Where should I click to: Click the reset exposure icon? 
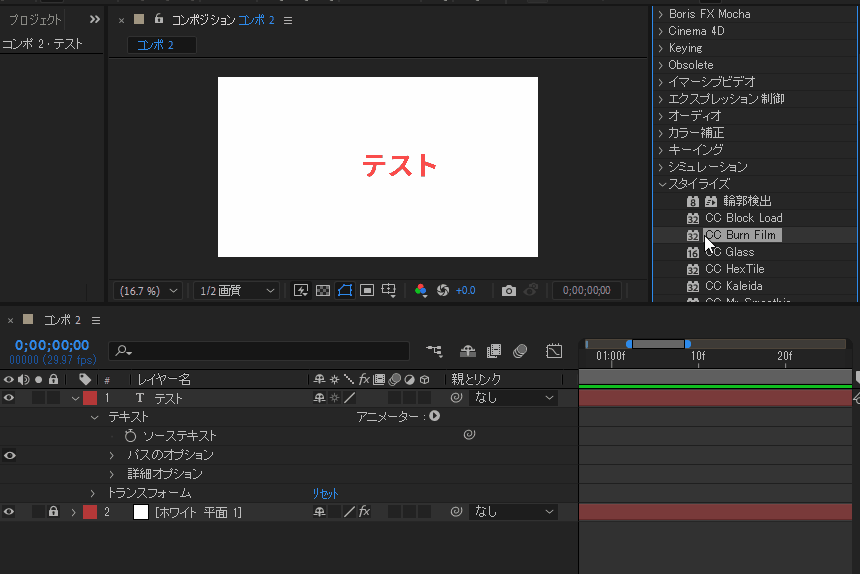point(443,291)
